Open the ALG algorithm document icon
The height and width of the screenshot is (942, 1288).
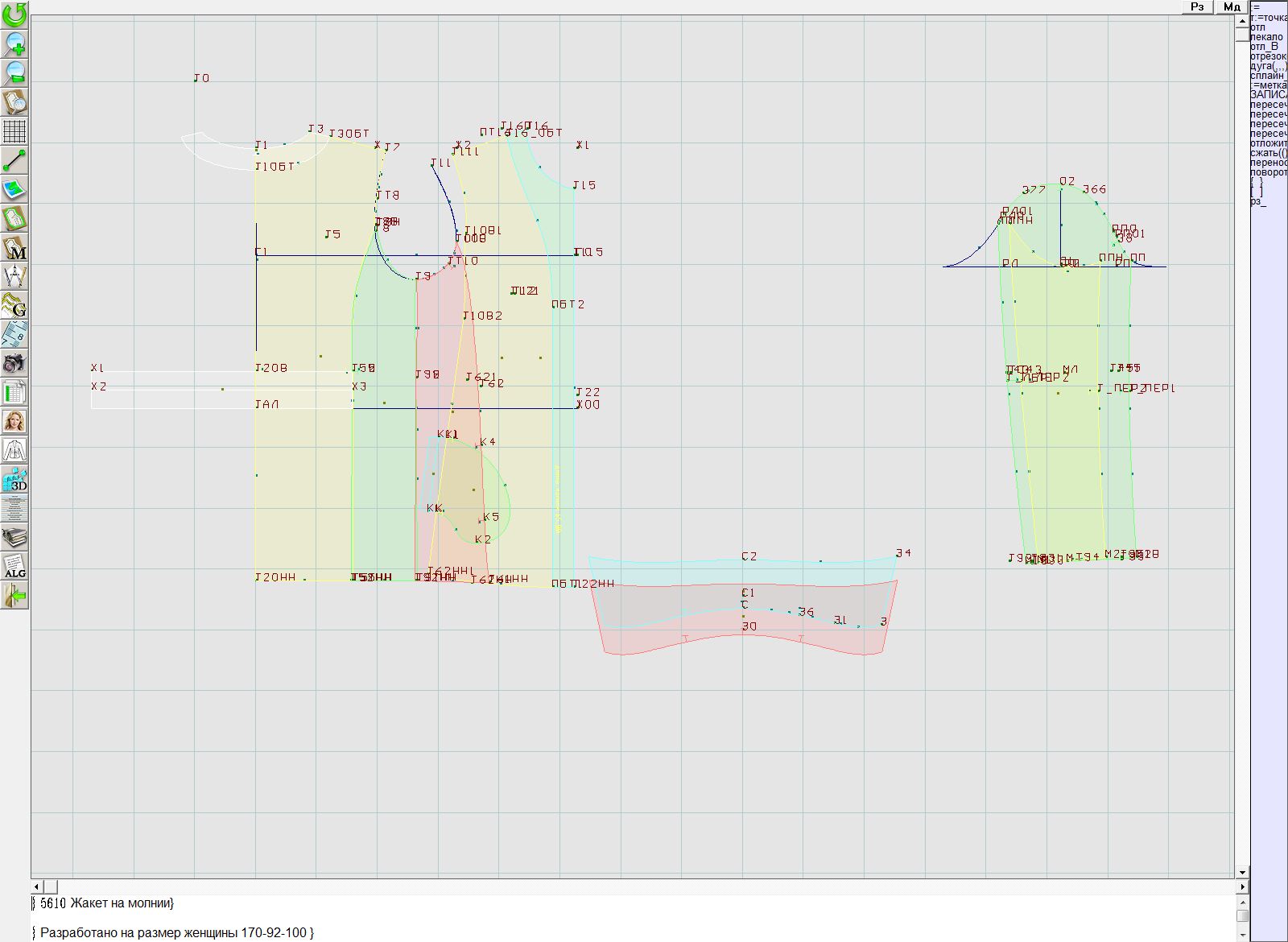14,566
